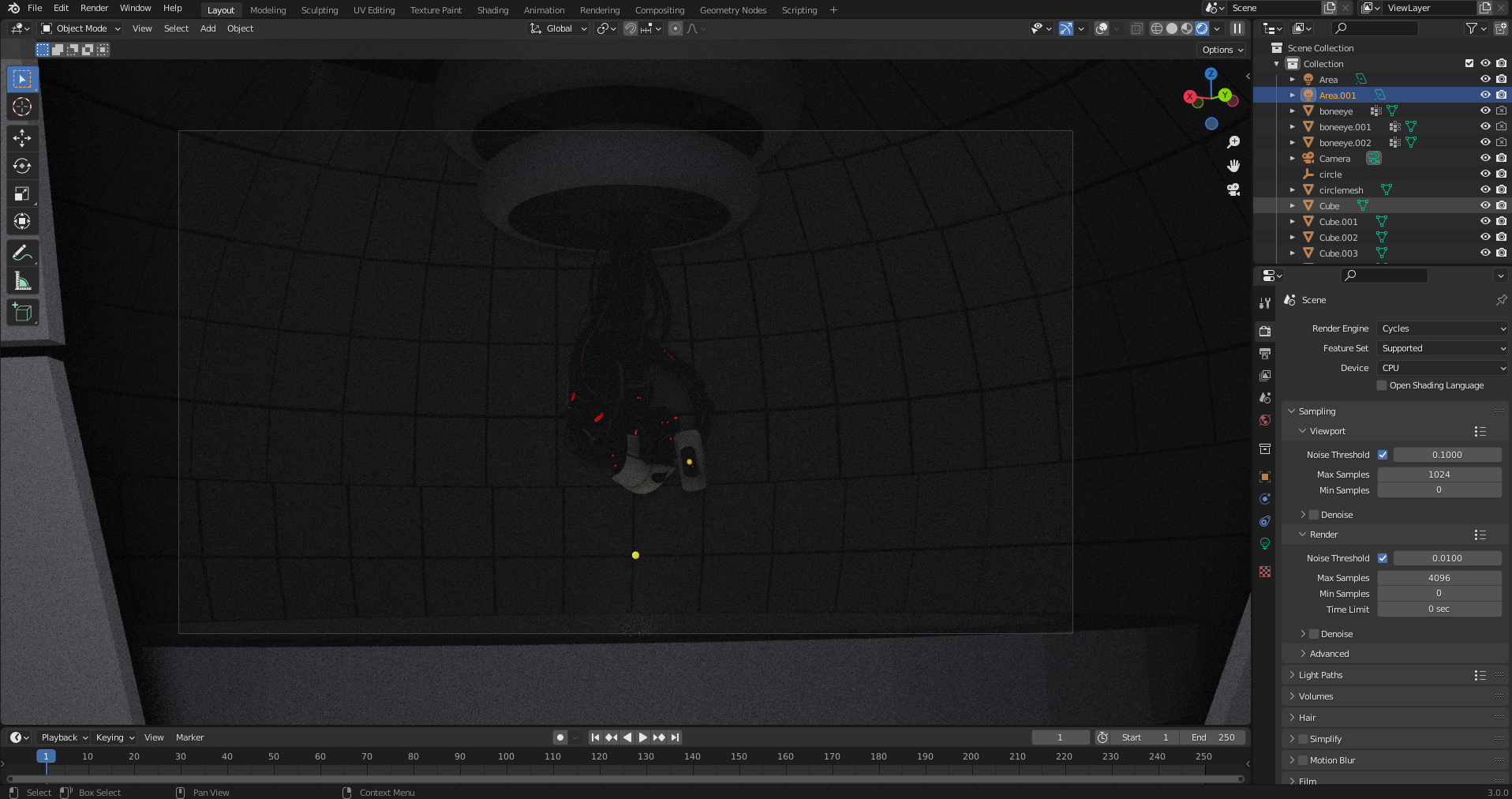Viewport: 1512px width, 799px height.
Task: Select the Zoom icon in the viewport sidebar
Action: [x=1233, y=142]
